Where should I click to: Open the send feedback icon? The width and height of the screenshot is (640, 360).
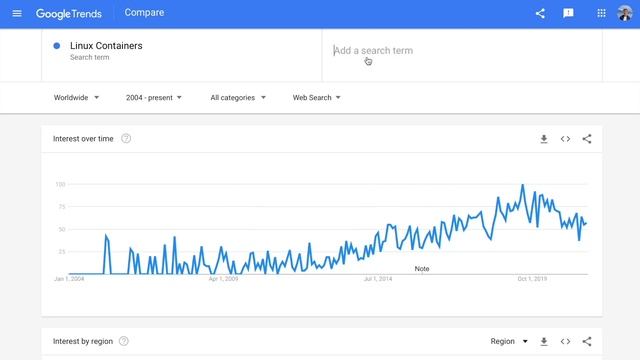click(x=568, y=13)
